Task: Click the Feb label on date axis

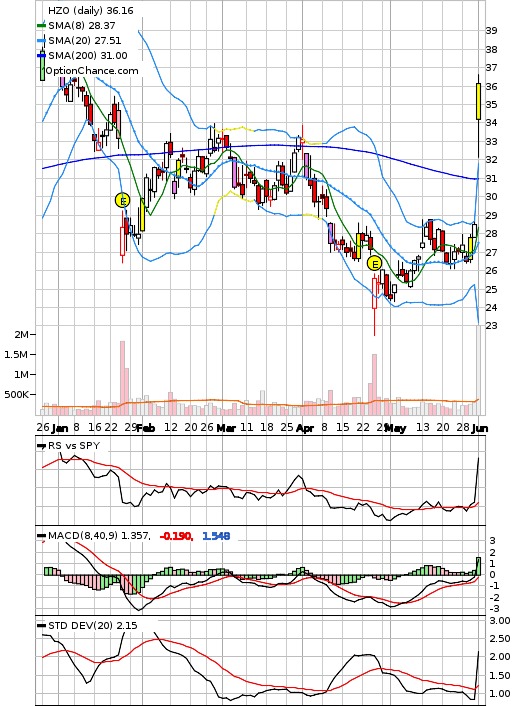Action: click(x=146, y=428)
